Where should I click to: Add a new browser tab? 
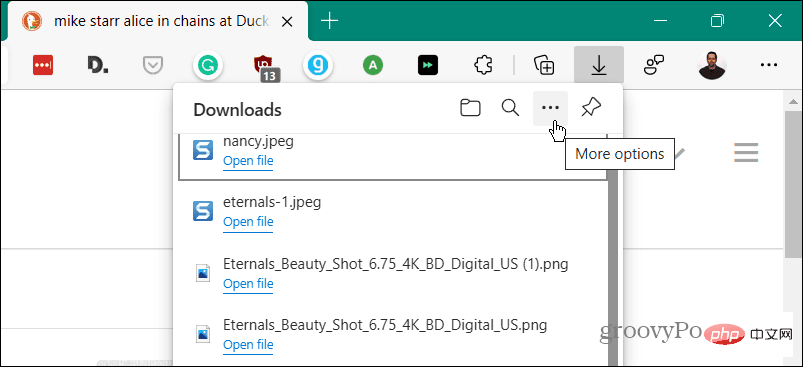point(329,21)
